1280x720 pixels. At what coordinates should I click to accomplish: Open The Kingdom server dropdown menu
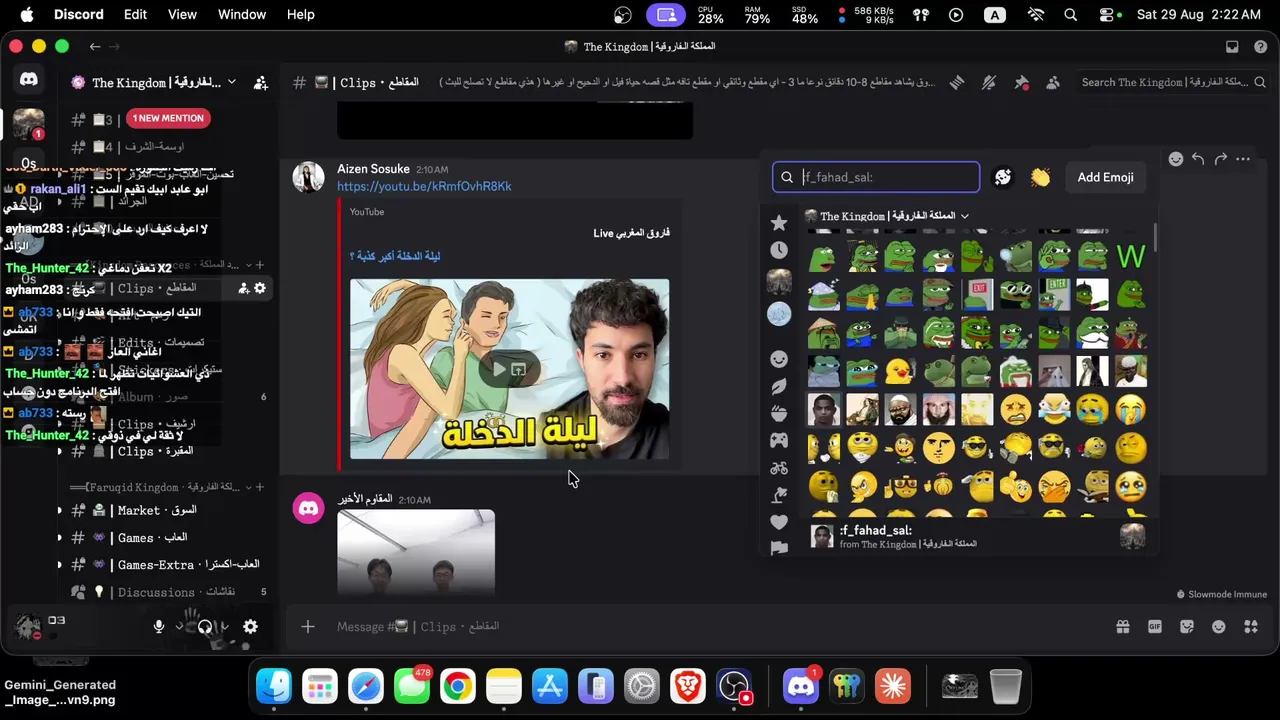(x=157, y=83)
